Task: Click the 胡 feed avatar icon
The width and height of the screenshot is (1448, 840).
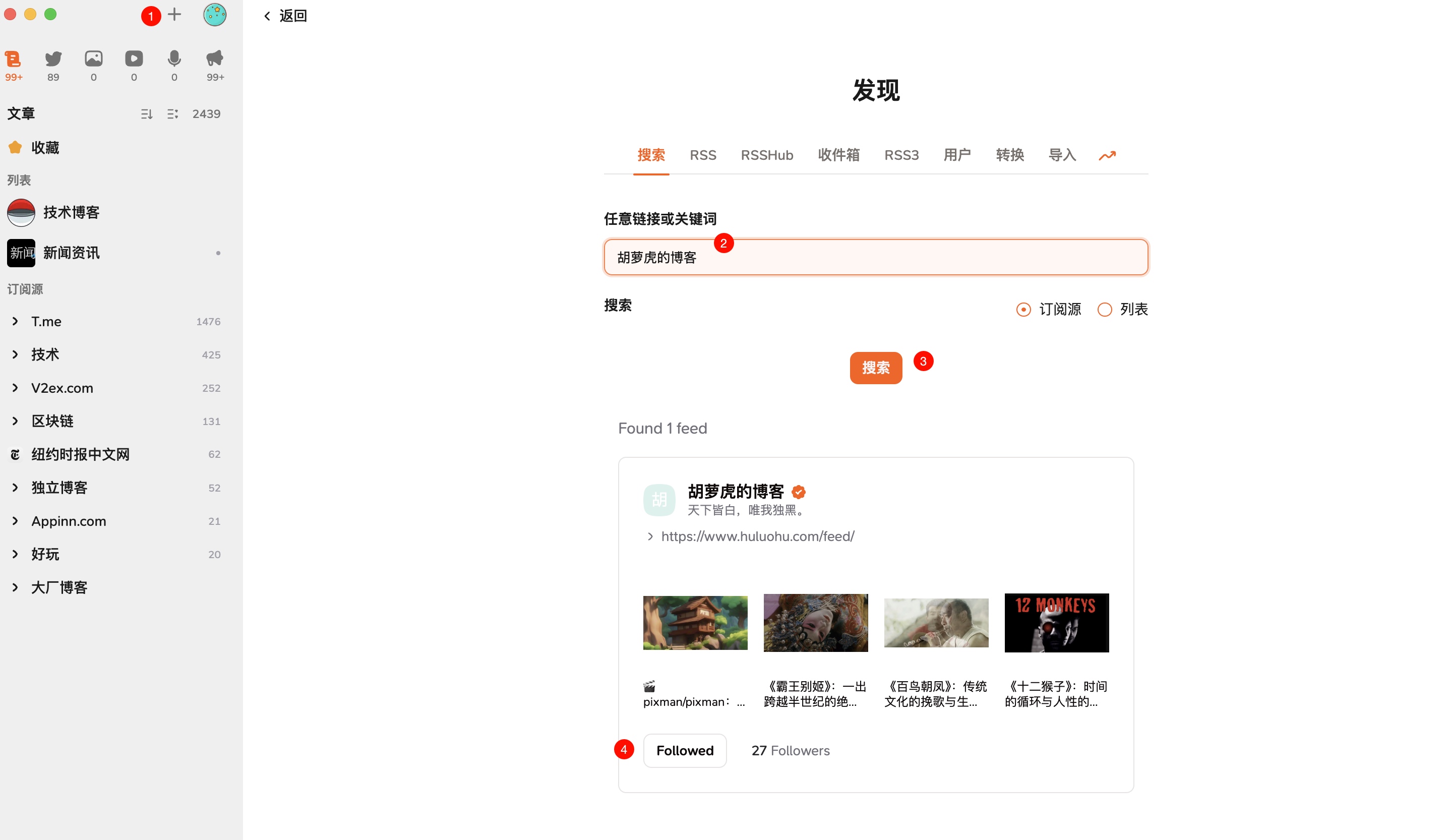Action: [x=659, y=499]
